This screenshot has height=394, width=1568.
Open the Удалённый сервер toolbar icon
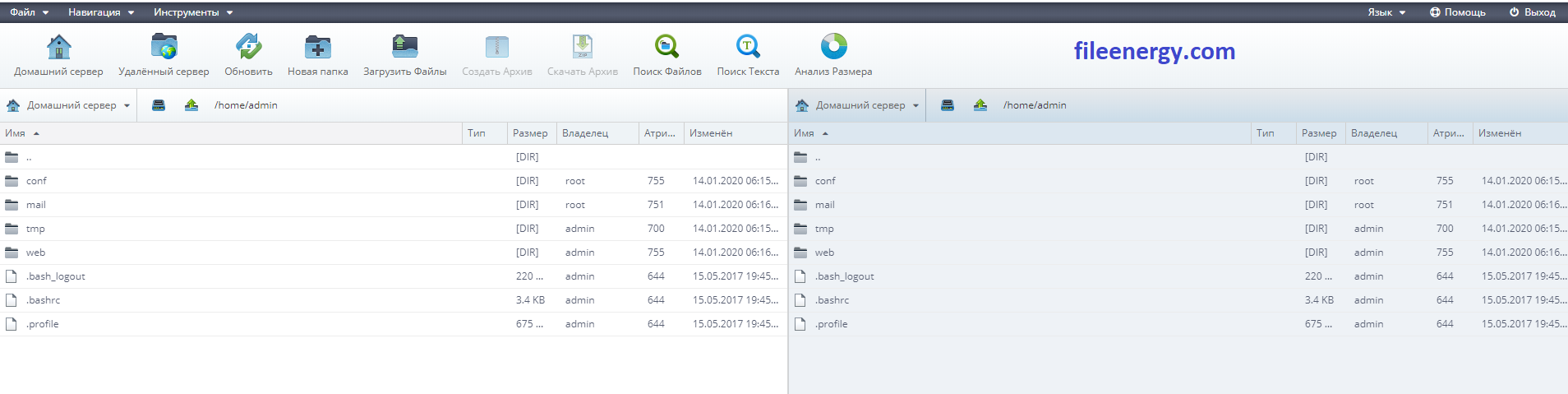pos(164,47)
